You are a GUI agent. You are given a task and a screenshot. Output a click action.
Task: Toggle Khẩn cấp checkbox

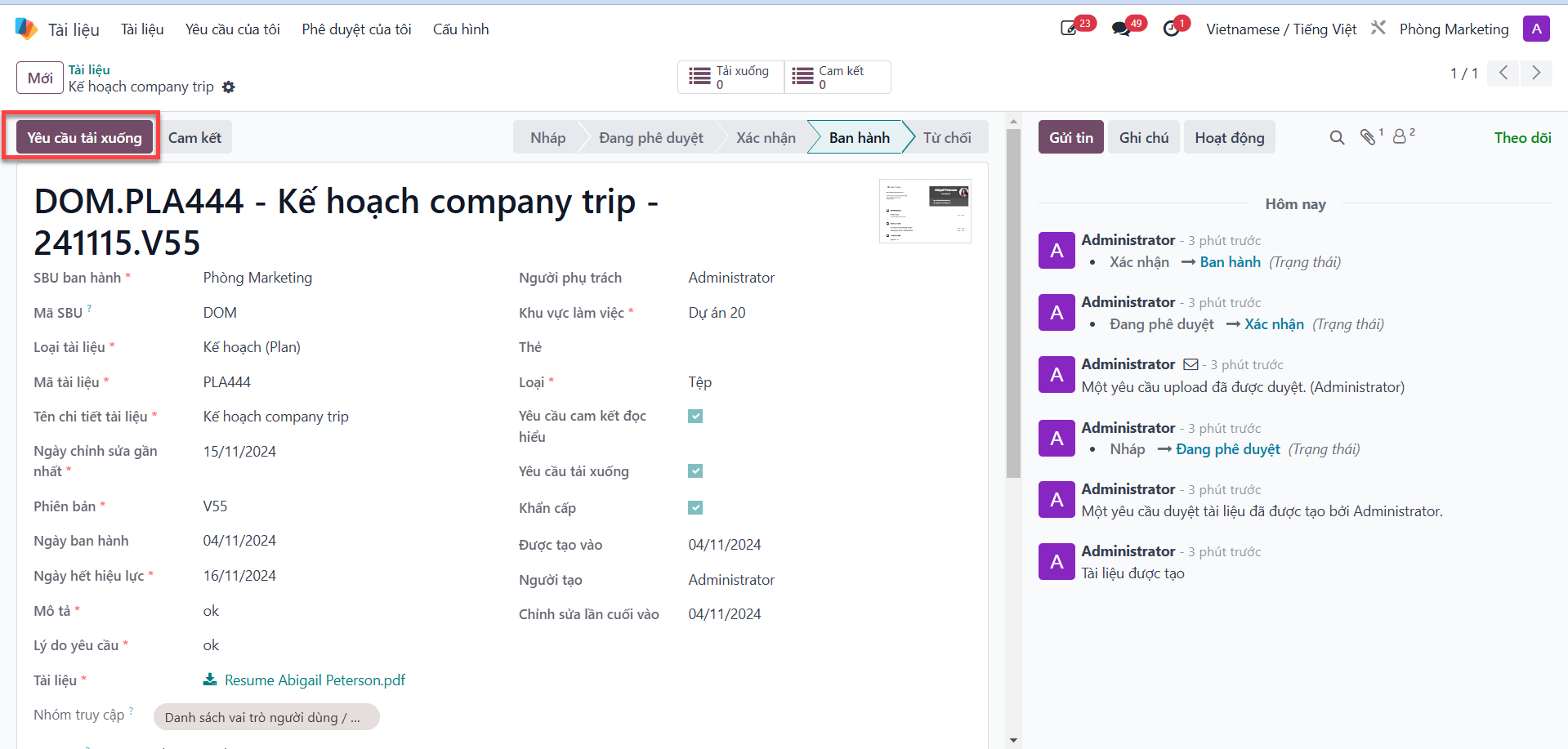(x=695, y=508)
